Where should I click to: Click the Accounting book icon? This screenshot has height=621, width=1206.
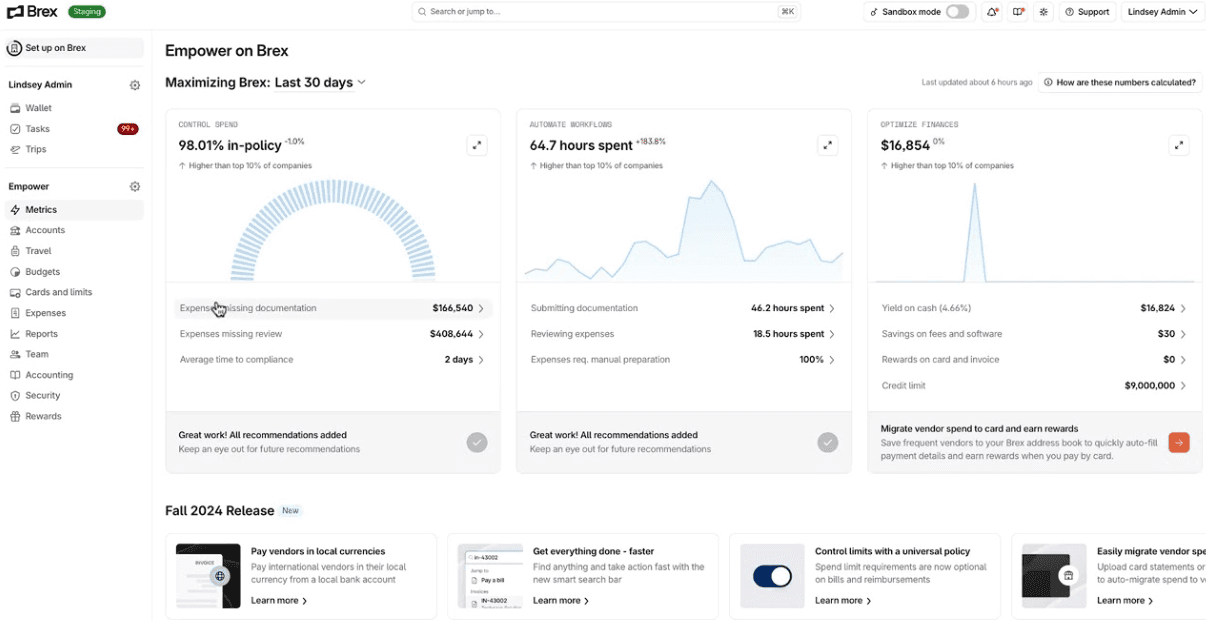[x=15, y=375]
